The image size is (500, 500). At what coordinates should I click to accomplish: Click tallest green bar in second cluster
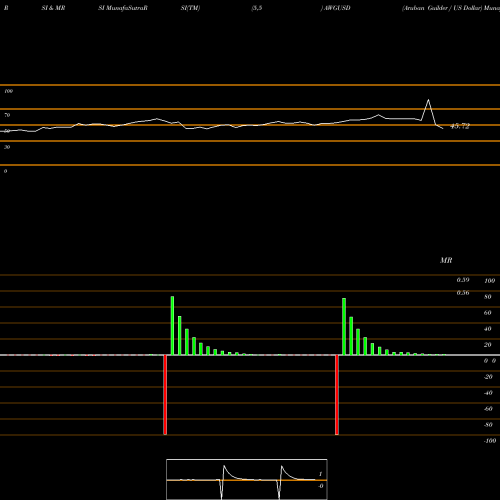344,327
